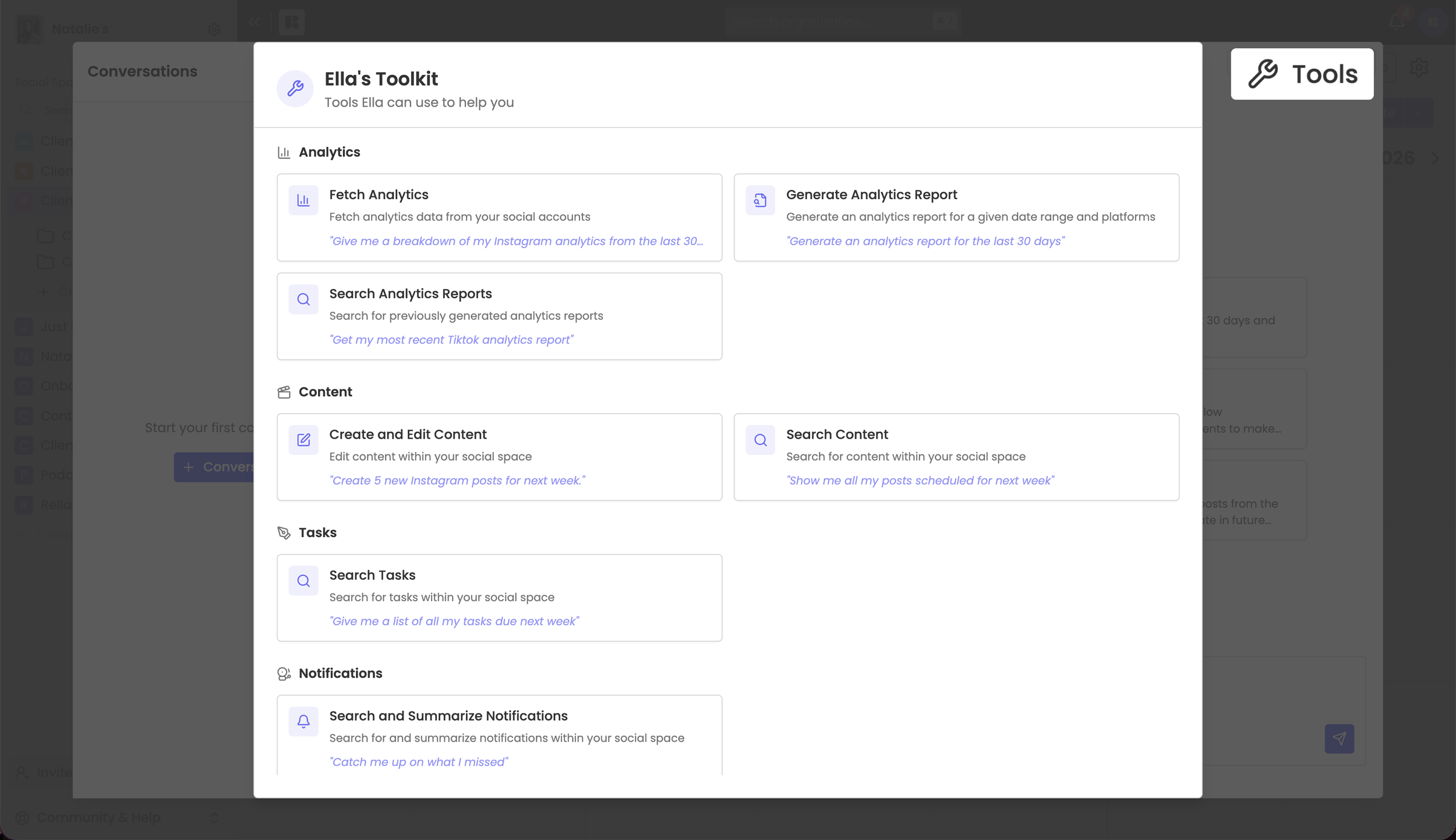This screenshot has height=840, width=1456.
Task: Open the workspace settings gear near Natalie's
Action: (x=214, y=29)
